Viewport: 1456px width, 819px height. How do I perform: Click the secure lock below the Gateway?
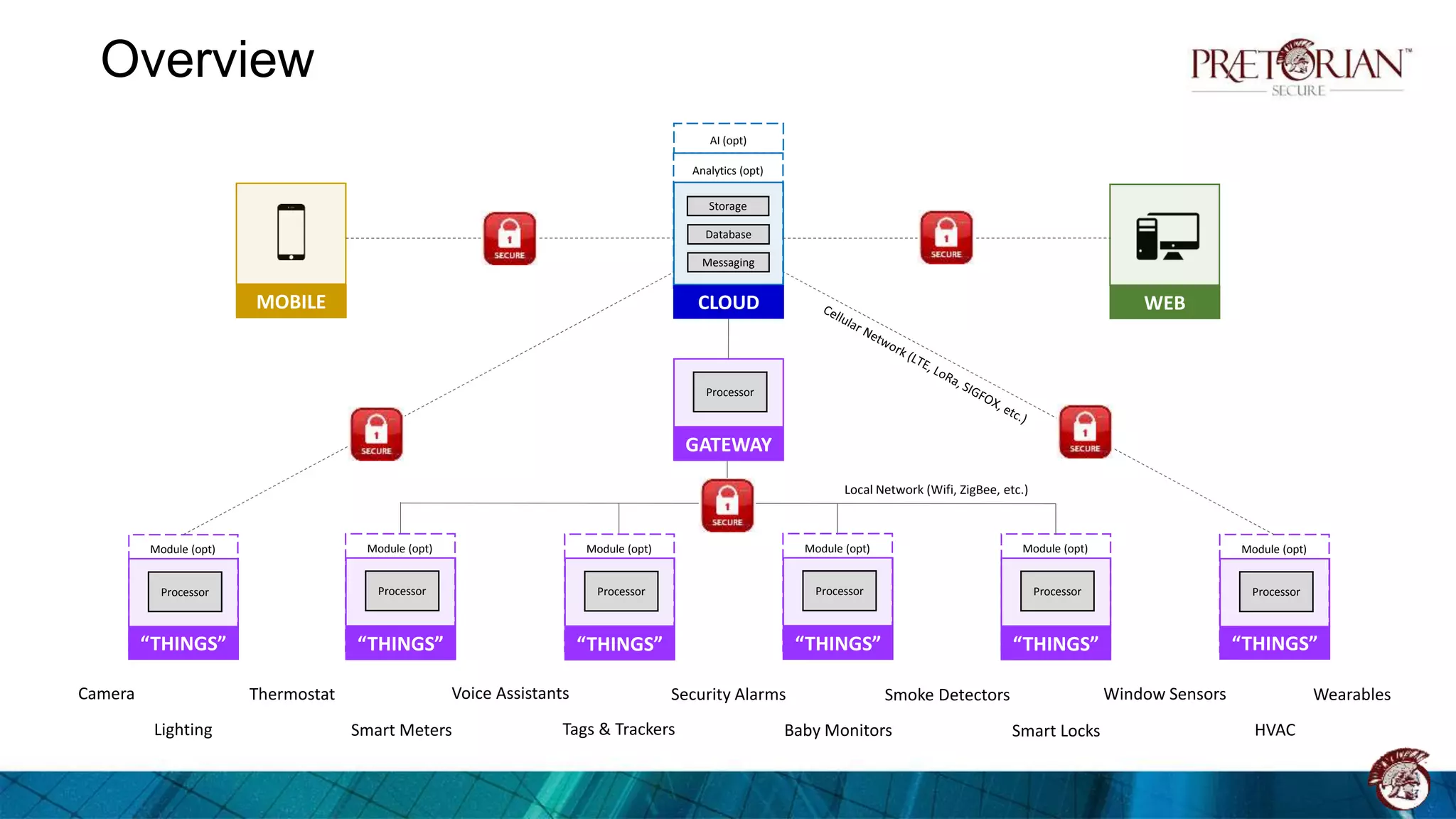pyautogui.click(x=727, y=505)
